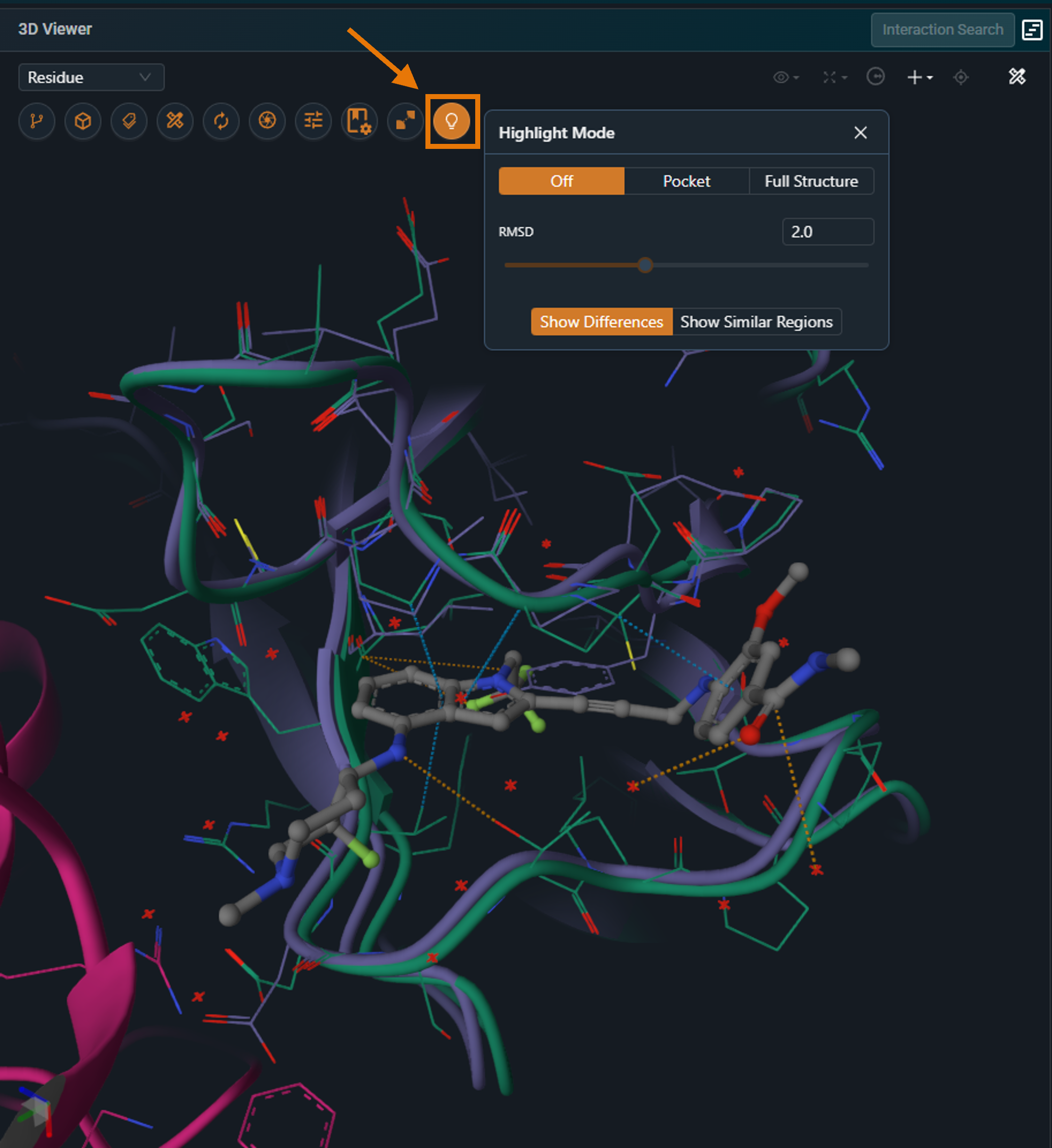The height and width of the screenshot is (1148, 1052).
Task: Click the camera aperture snapshot icon
Action: [267, 121]
